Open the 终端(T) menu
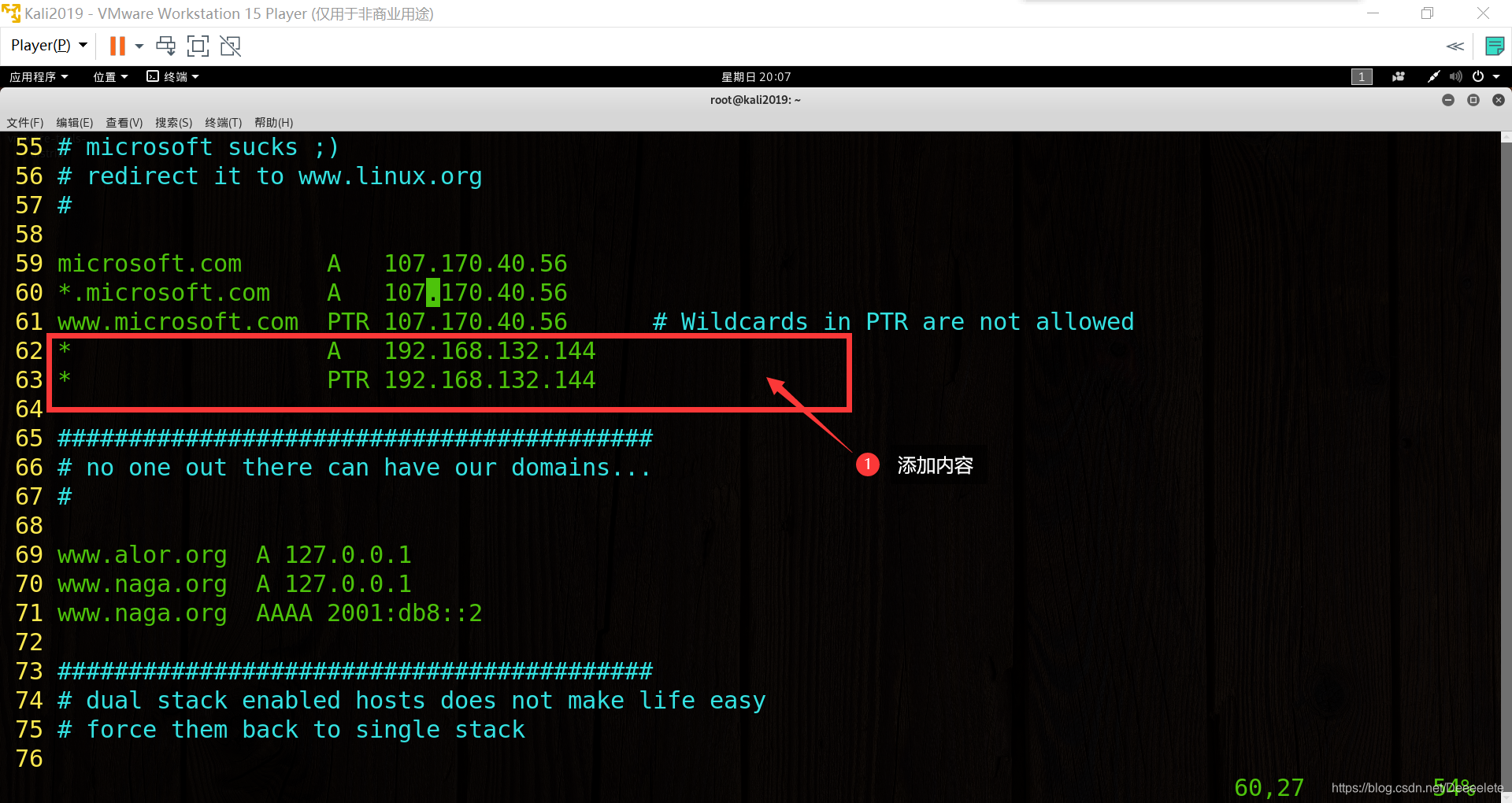The image size is (1512, 803). (x=224, y=122)
